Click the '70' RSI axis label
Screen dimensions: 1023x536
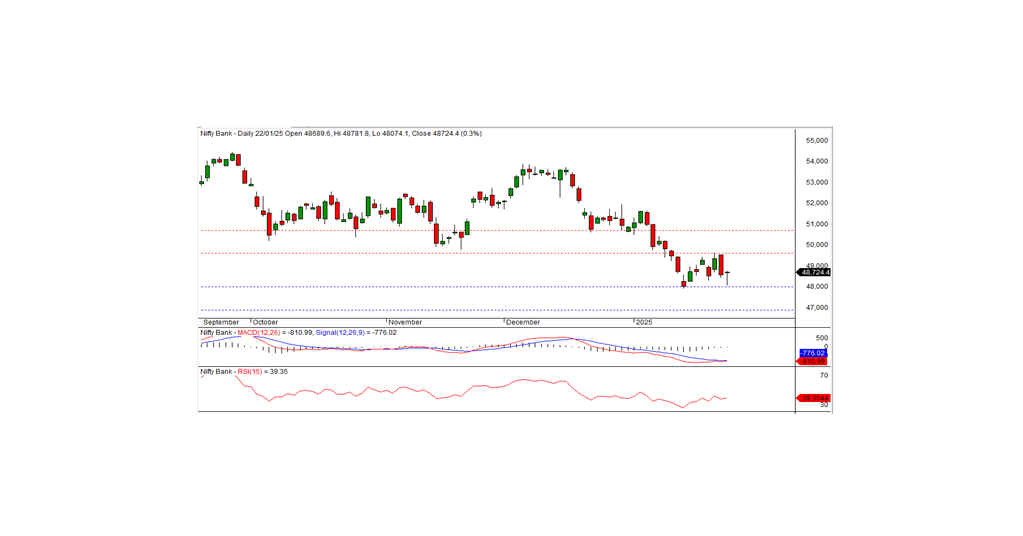point(824,376)
